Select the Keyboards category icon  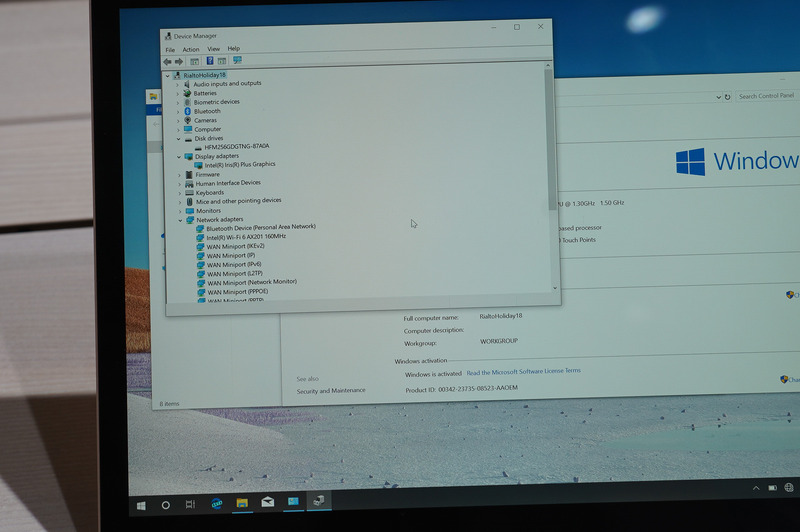coord(189,193)
